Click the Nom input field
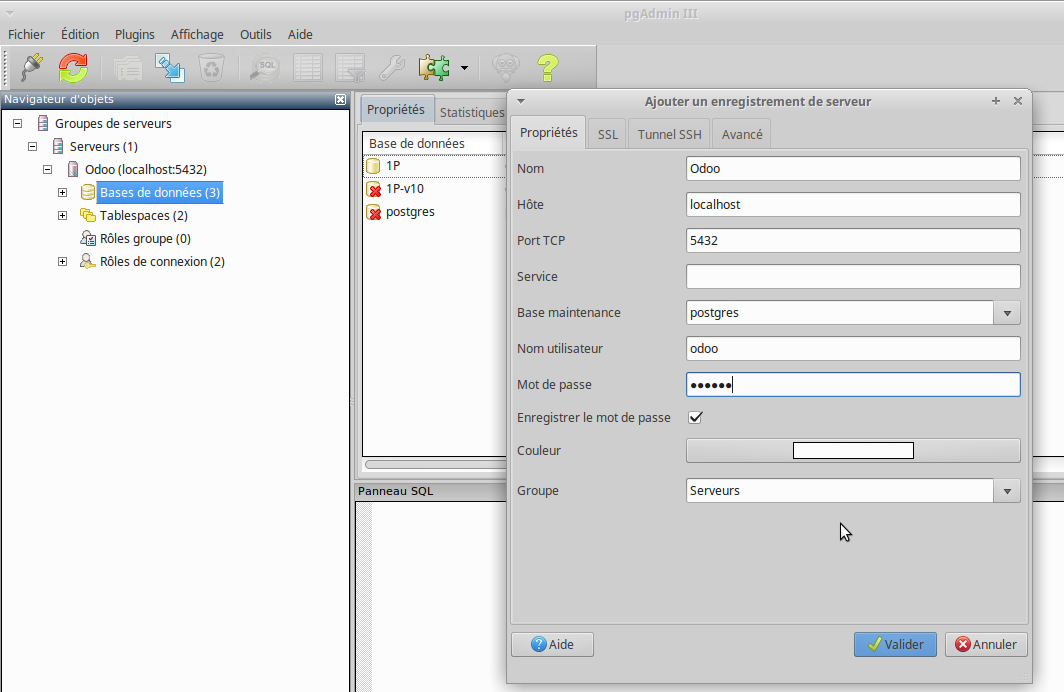This screenshot has width=1064, height=692. 853,168
